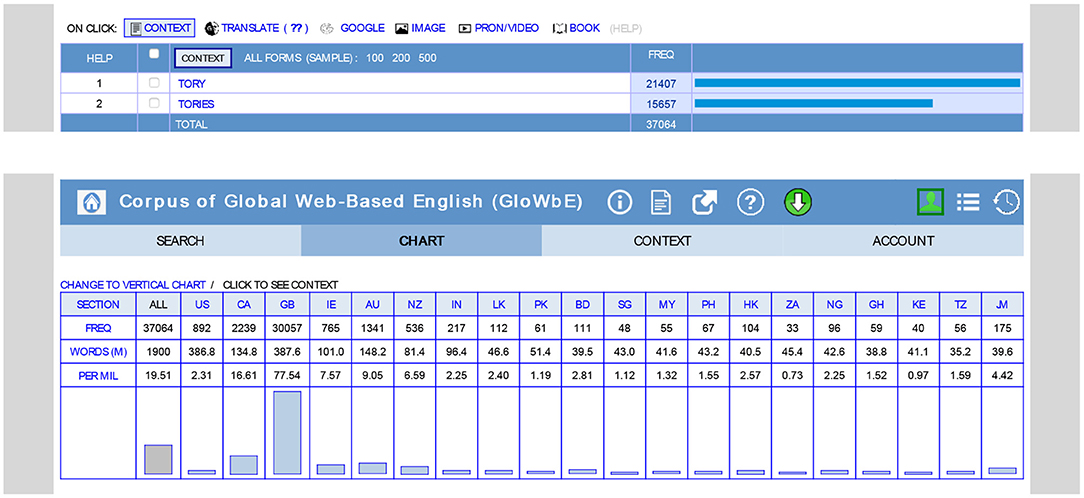
Task: Open the TORY word link
Action: point(191,84)
